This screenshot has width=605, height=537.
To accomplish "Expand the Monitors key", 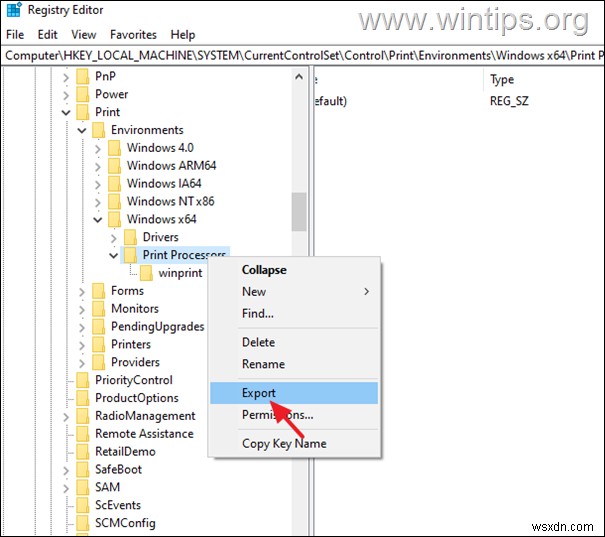I will 82,309.
